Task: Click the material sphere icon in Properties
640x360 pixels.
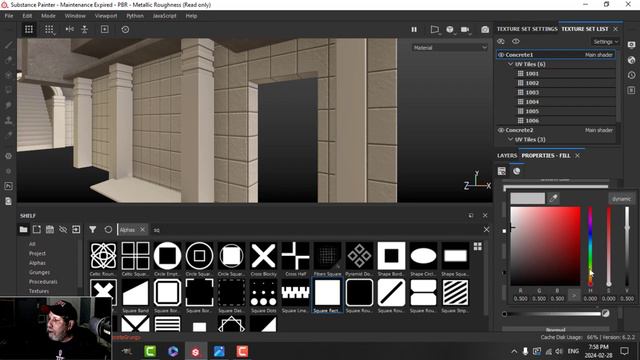Action: coord(517,171)
